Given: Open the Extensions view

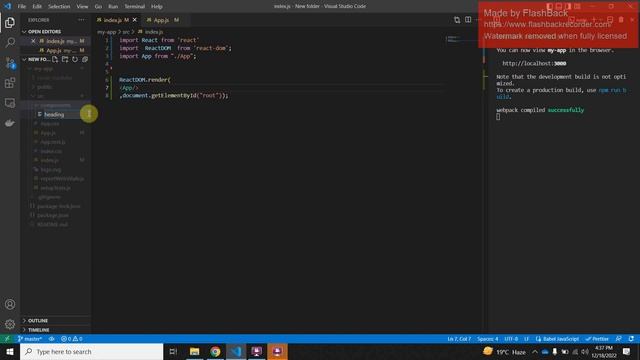Looking at the screenshot, I should click(10, 83).
